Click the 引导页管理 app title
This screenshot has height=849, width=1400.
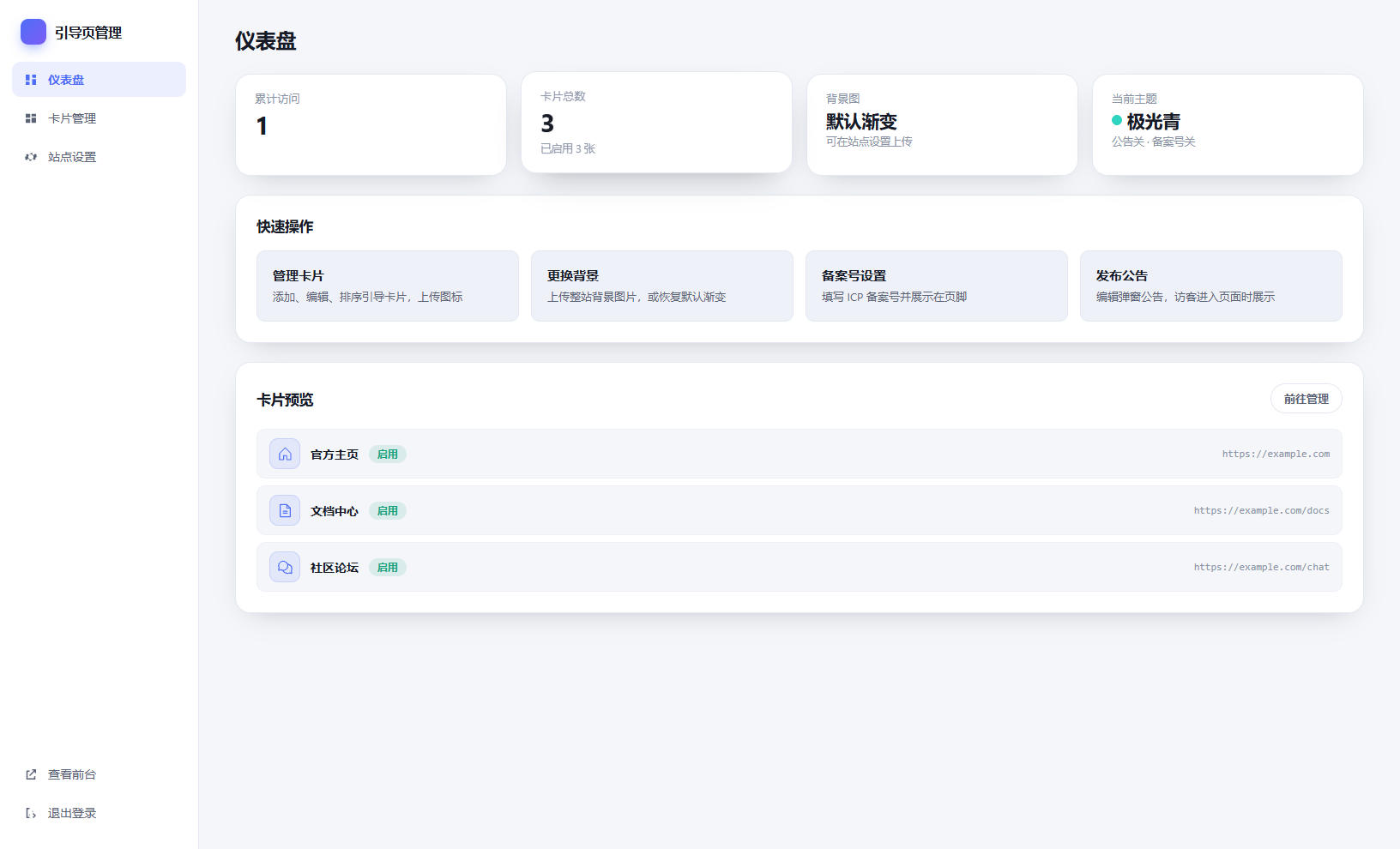[88, 33]
